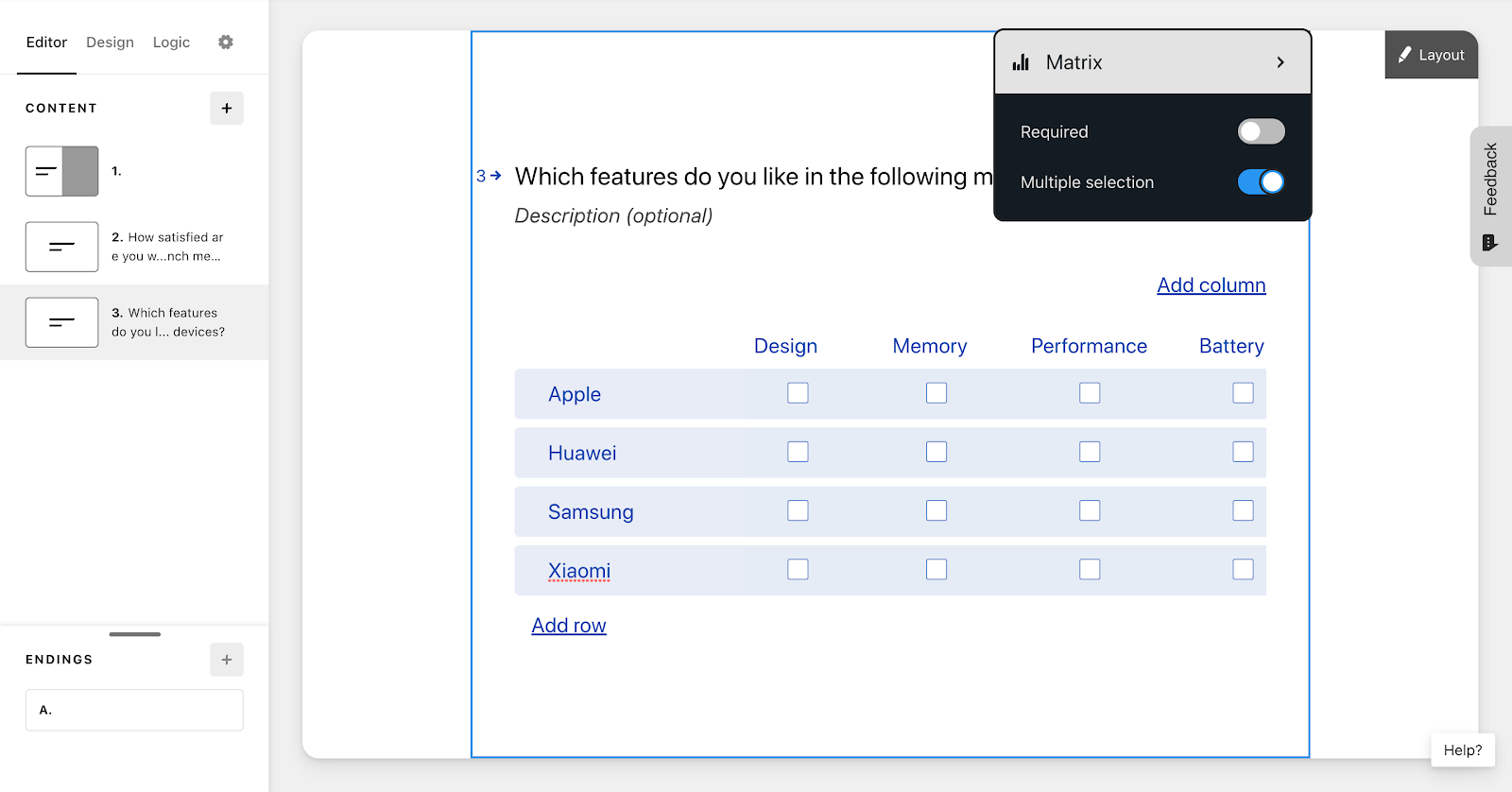Select the question 1 thumbnail icon
Image resolution: width=1512 pixels, height=792 pixels.
(61, 171)
